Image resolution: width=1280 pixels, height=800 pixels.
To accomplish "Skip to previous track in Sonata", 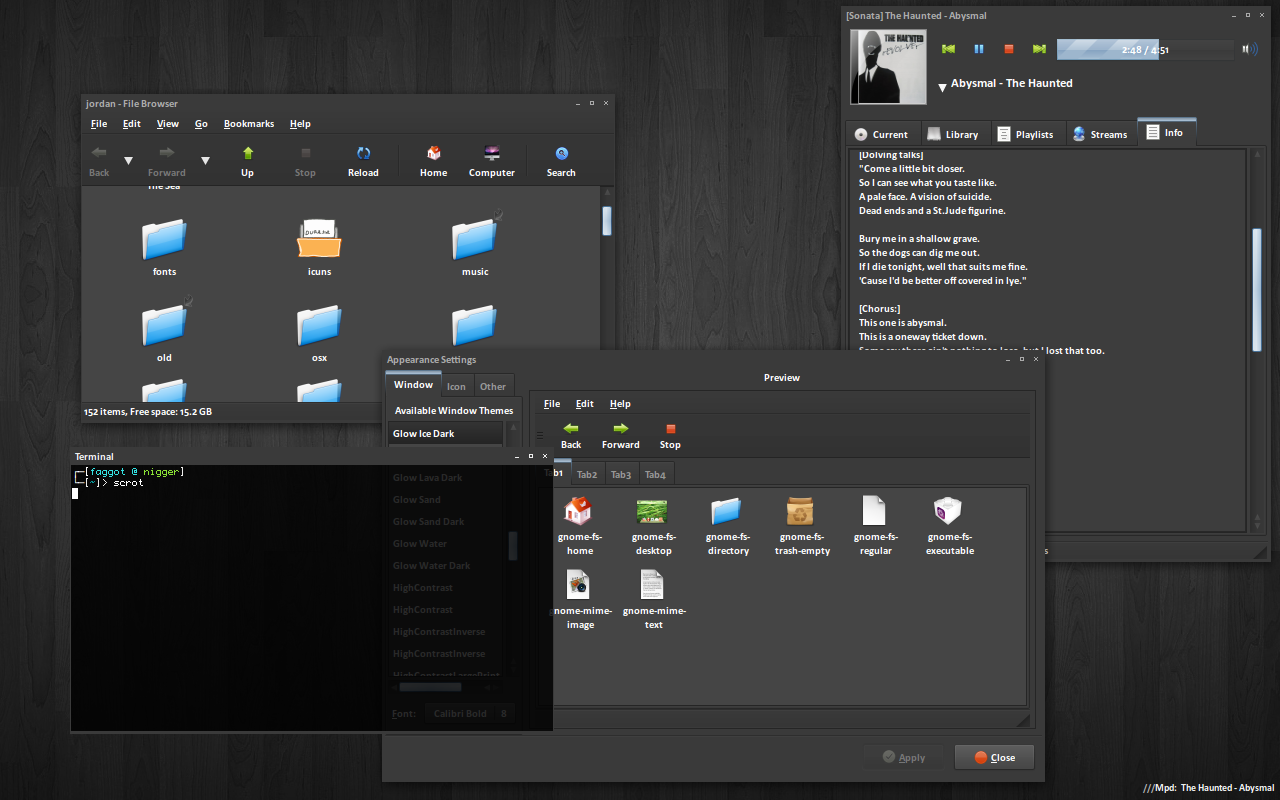I will [x=949, y=49].
